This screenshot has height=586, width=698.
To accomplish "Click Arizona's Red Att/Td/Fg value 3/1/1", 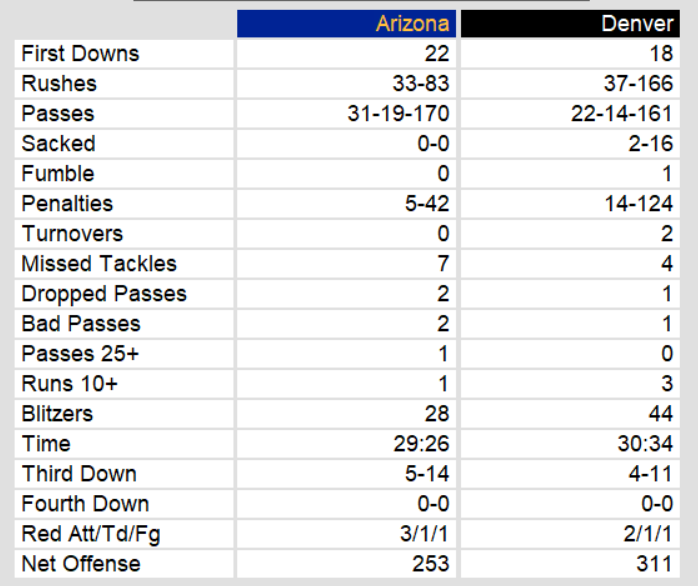I will click(x=424, y=533).
